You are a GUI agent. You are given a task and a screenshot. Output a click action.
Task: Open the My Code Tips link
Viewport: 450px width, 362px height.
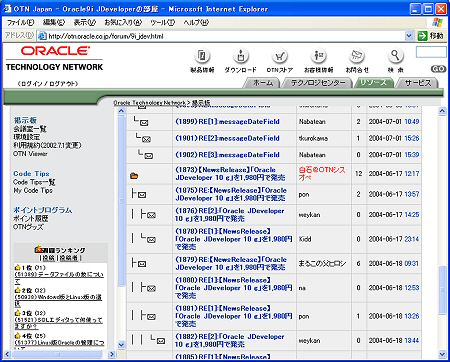pos(33,190)
